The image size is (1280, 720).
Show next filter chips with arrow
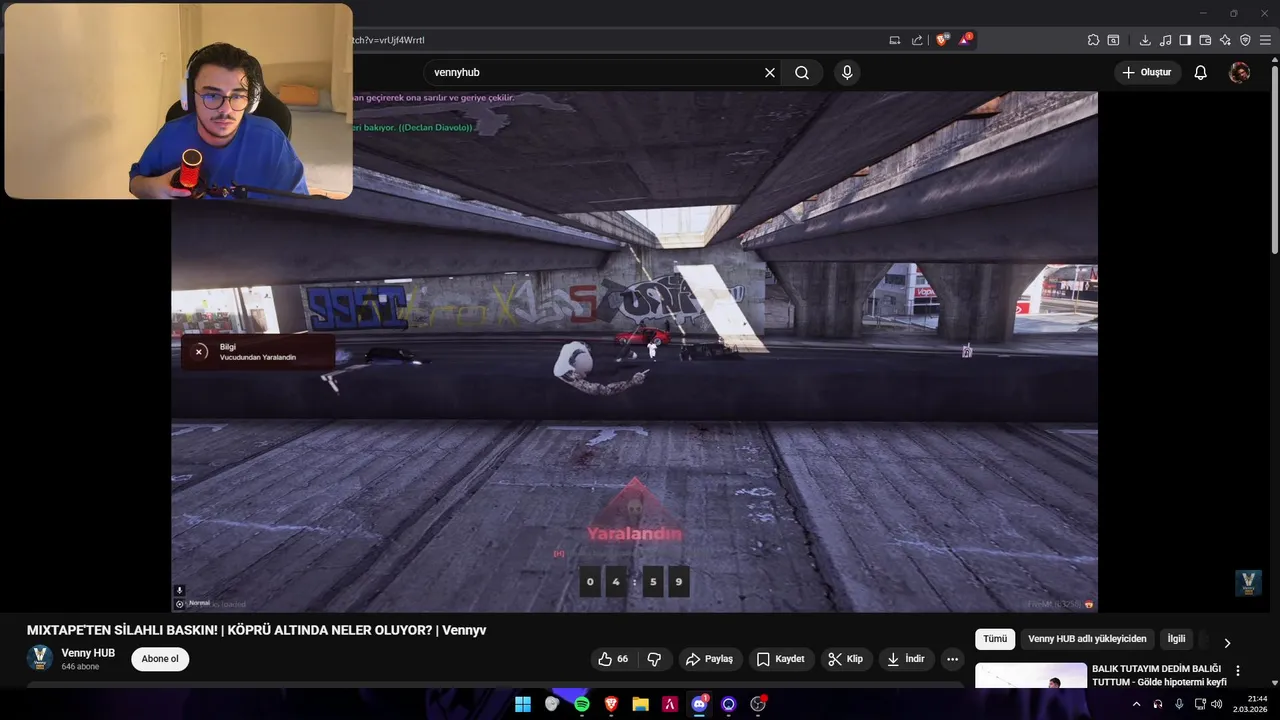[x=1227, y=642]
